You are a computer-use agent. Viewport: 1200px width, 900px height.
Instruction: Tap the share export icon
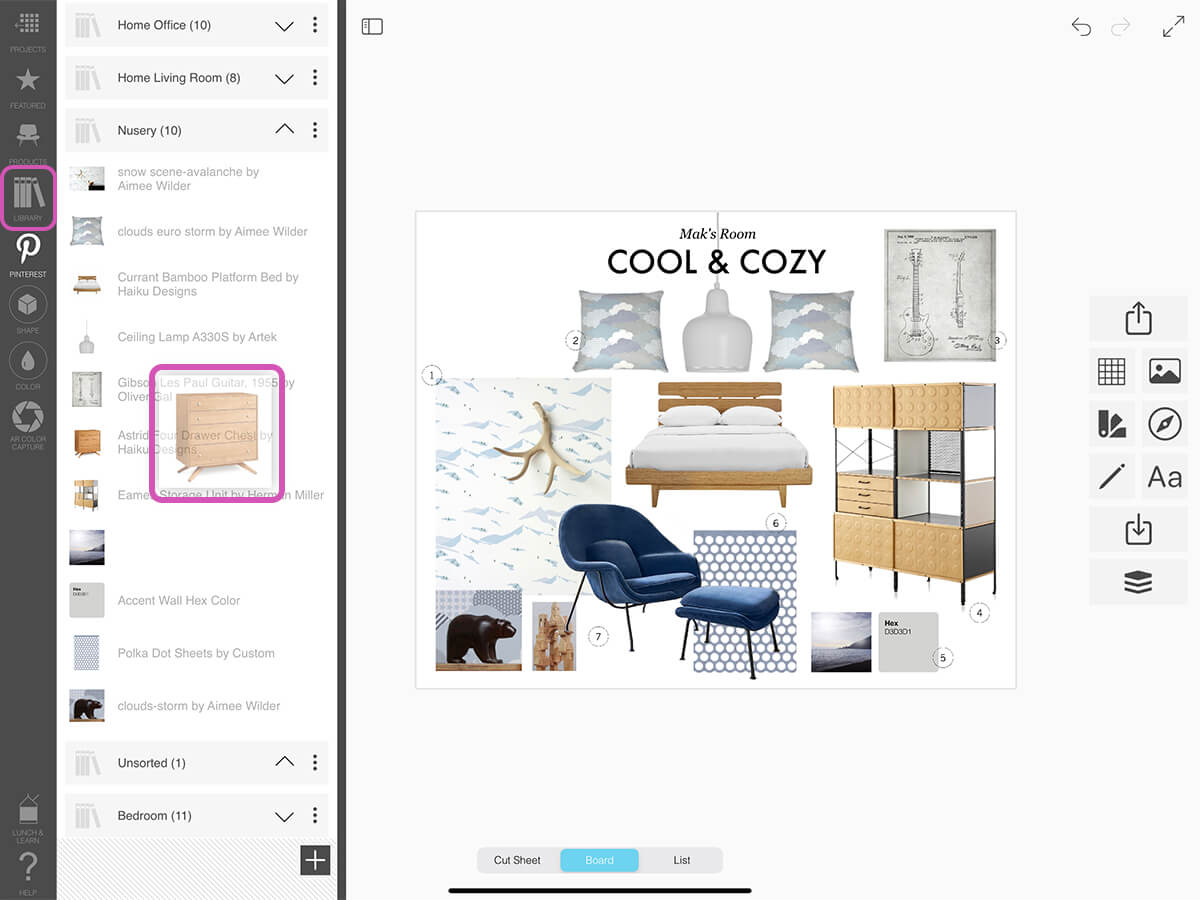[1138, 319]
